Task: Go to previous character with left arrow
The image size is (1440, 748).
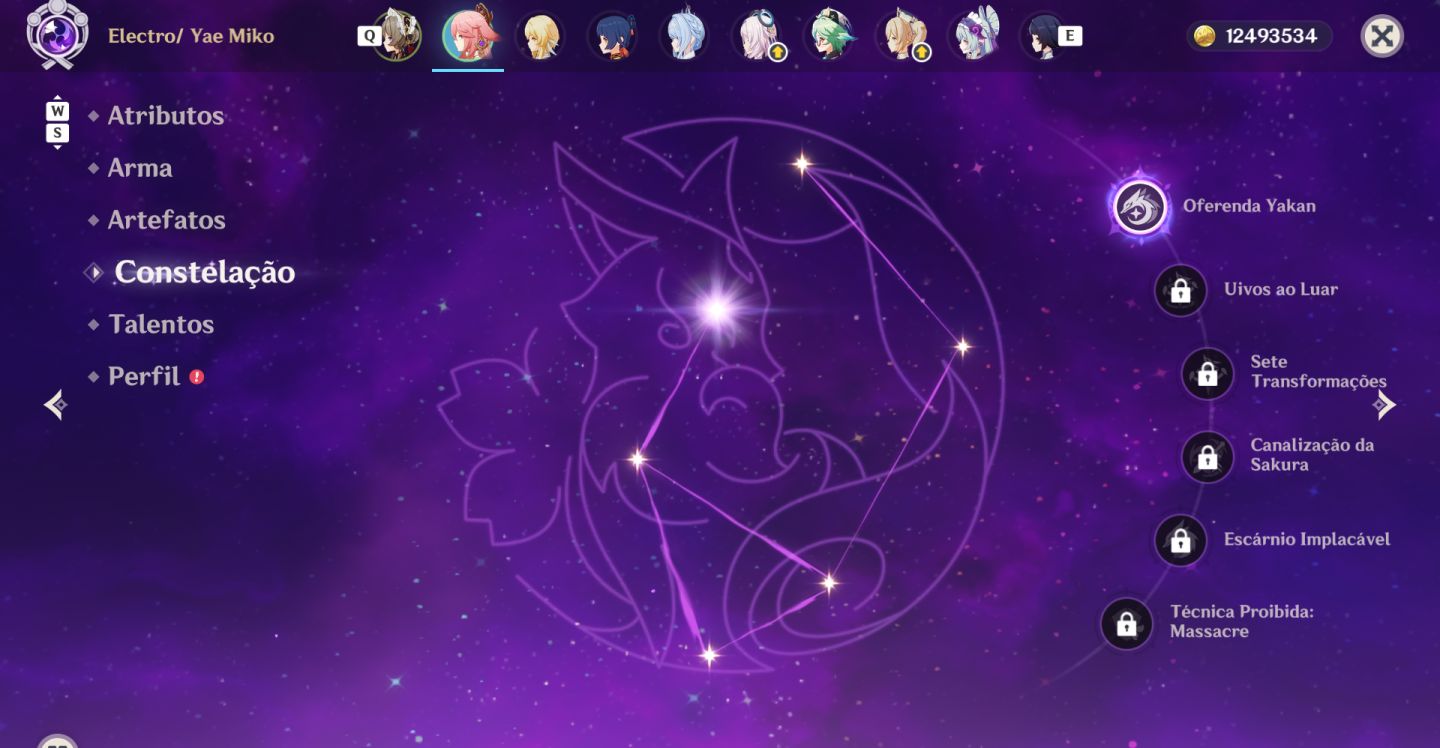Action: 56,404
